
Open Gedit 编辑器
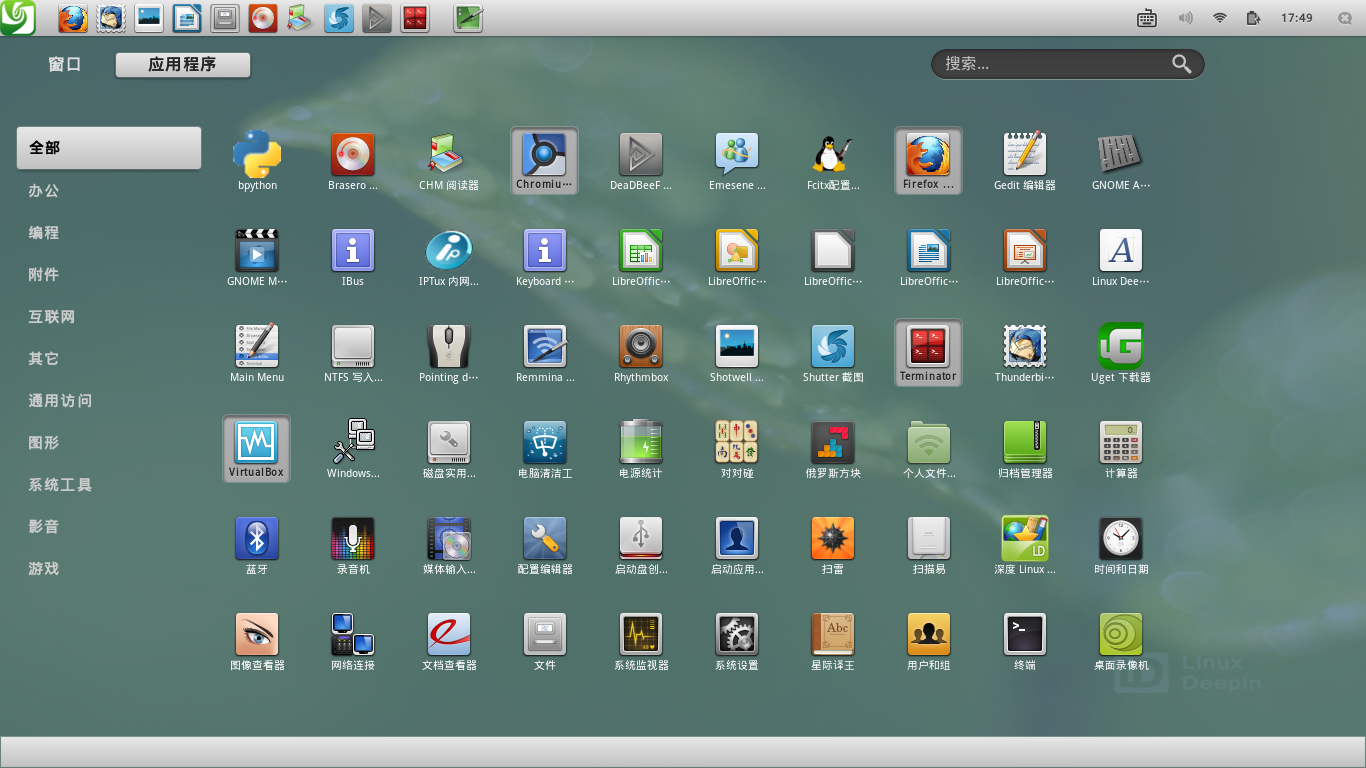coord(1025,162)
